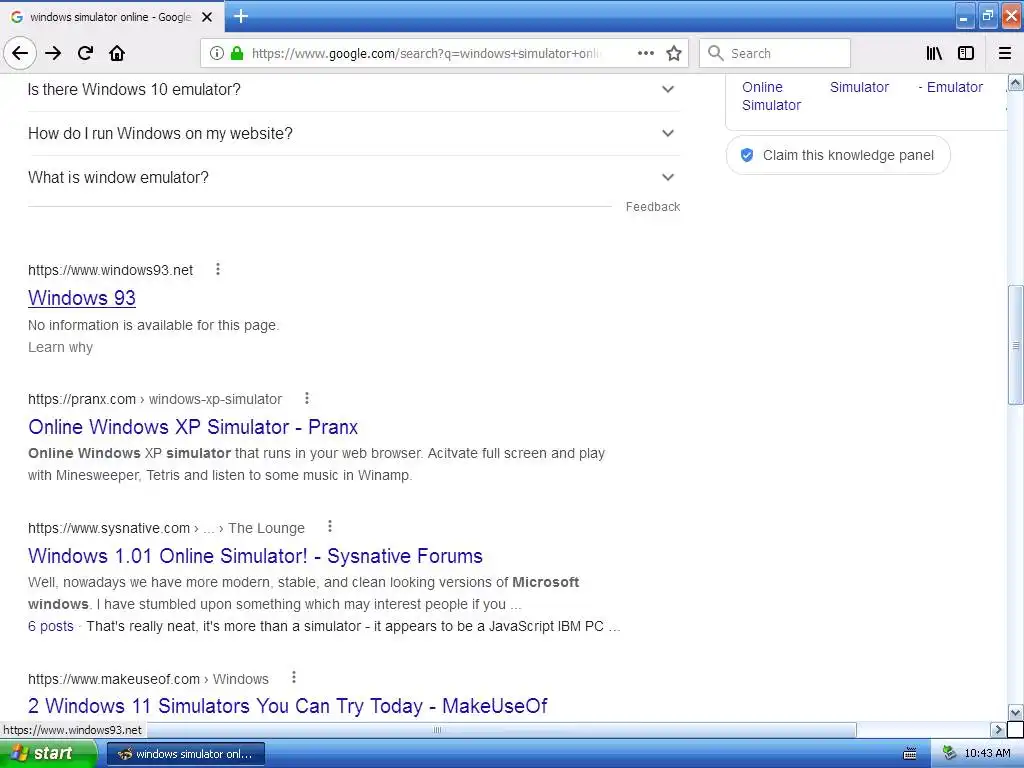Click the scroll down arrow
Screen dimensions: 1024x768
pyautogui.click(x=1016, y=712)
